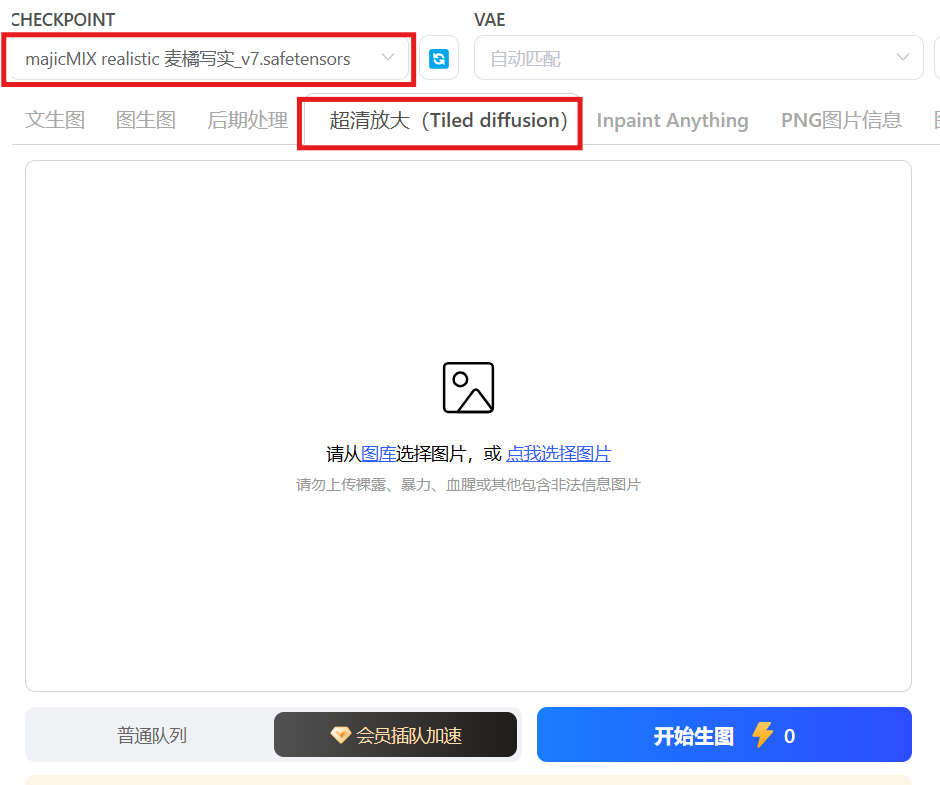Switch to the 文生图 tab
940x785 pixels.
[55, 120]
